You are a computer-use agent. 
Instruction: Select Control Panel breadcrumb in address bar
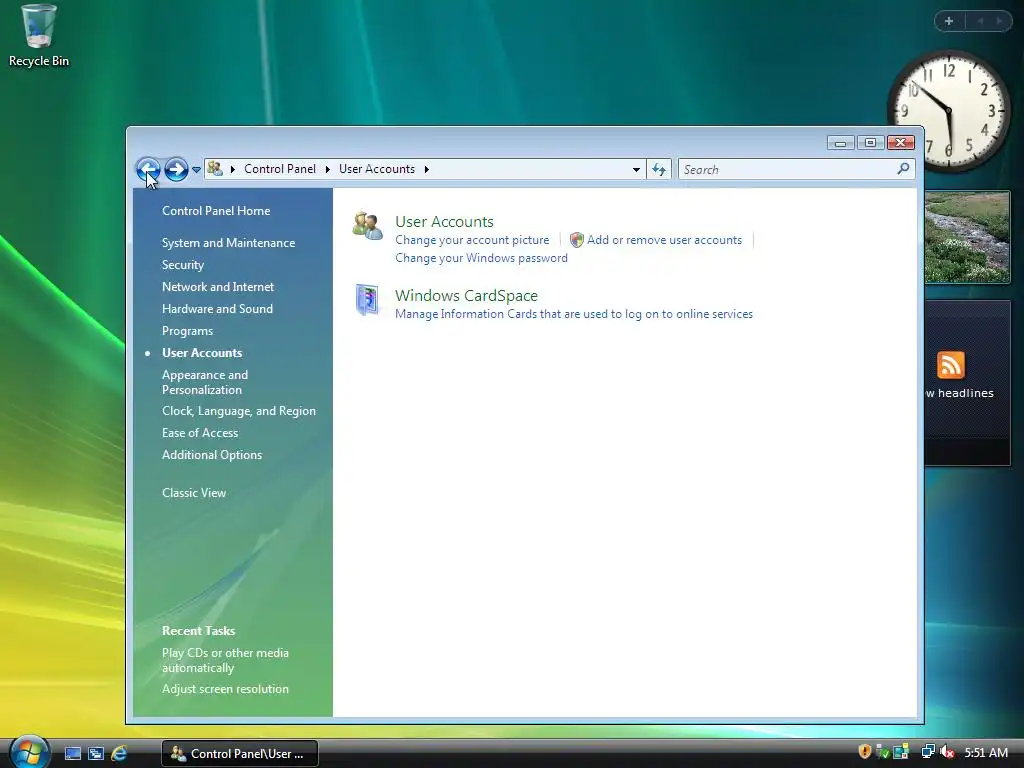280,169
